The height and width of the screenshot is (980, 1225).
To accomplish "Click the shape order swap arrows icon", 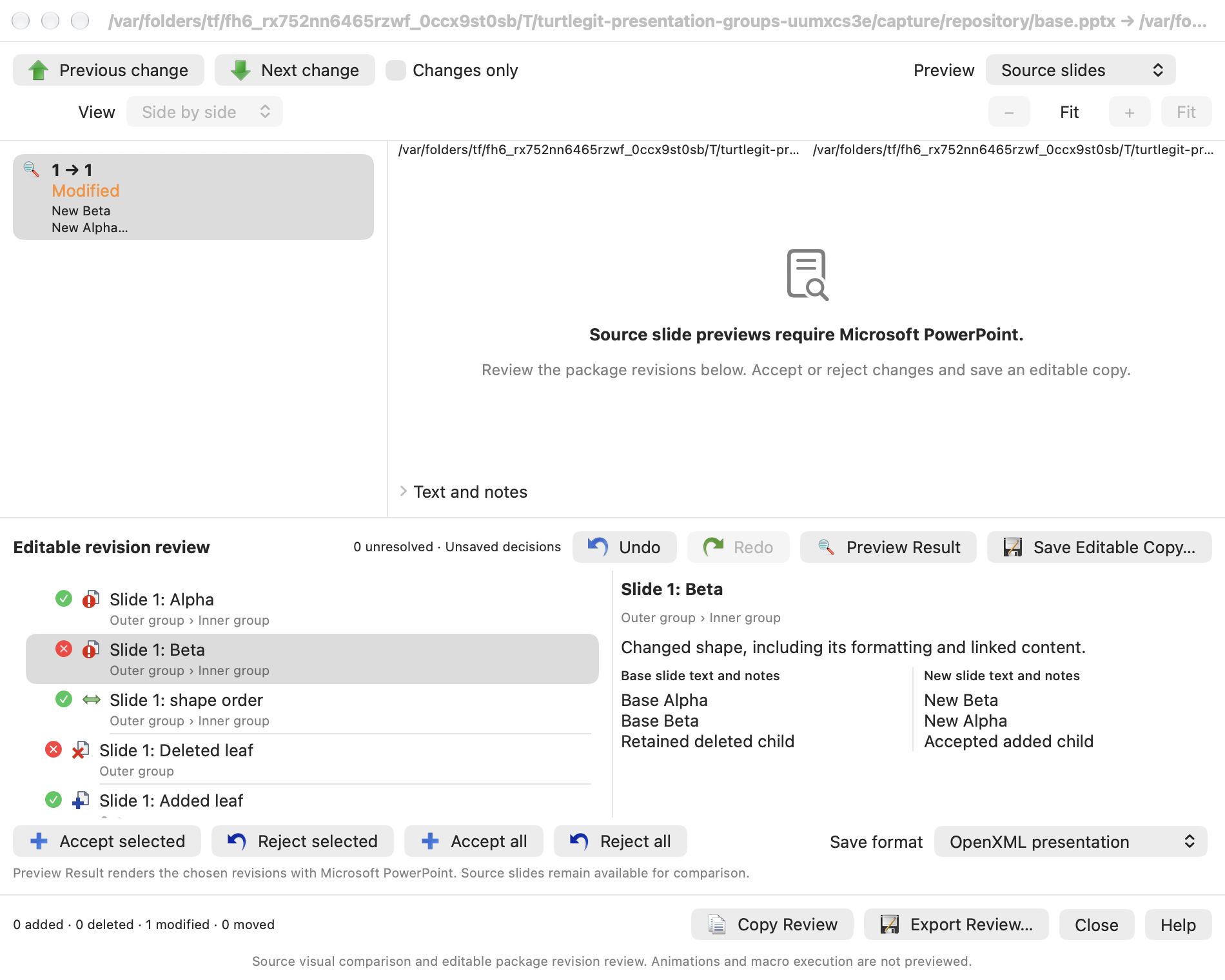I will (x=92, y=700).
